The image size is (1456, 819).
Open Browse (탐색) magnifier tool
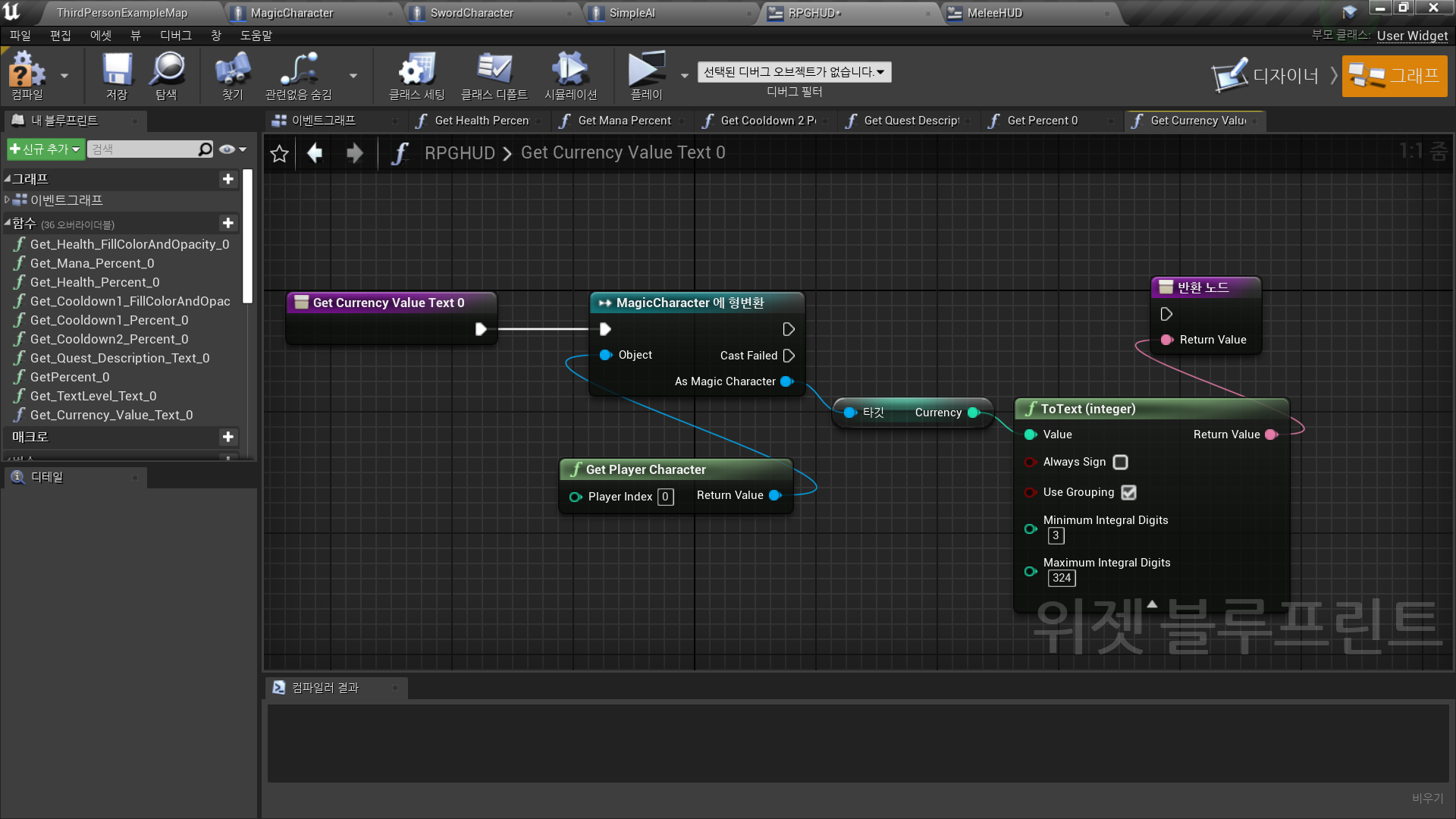coord(167,70)
